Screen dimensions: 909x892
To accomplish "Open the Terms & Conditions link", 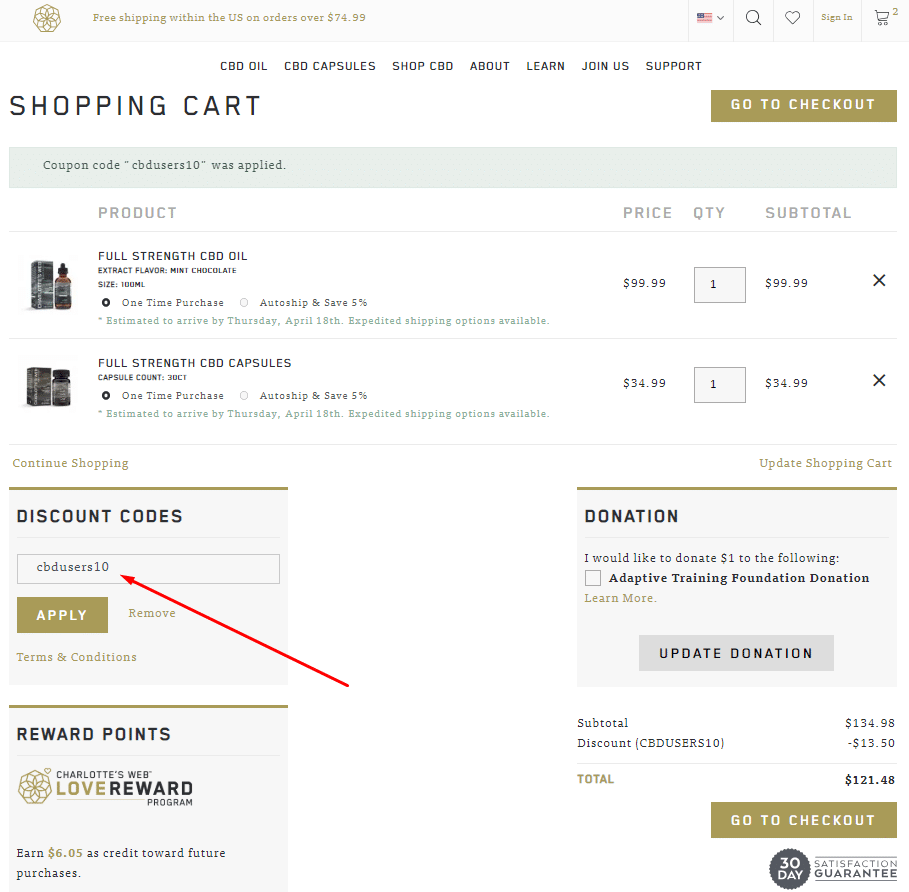I will [77, 657].
